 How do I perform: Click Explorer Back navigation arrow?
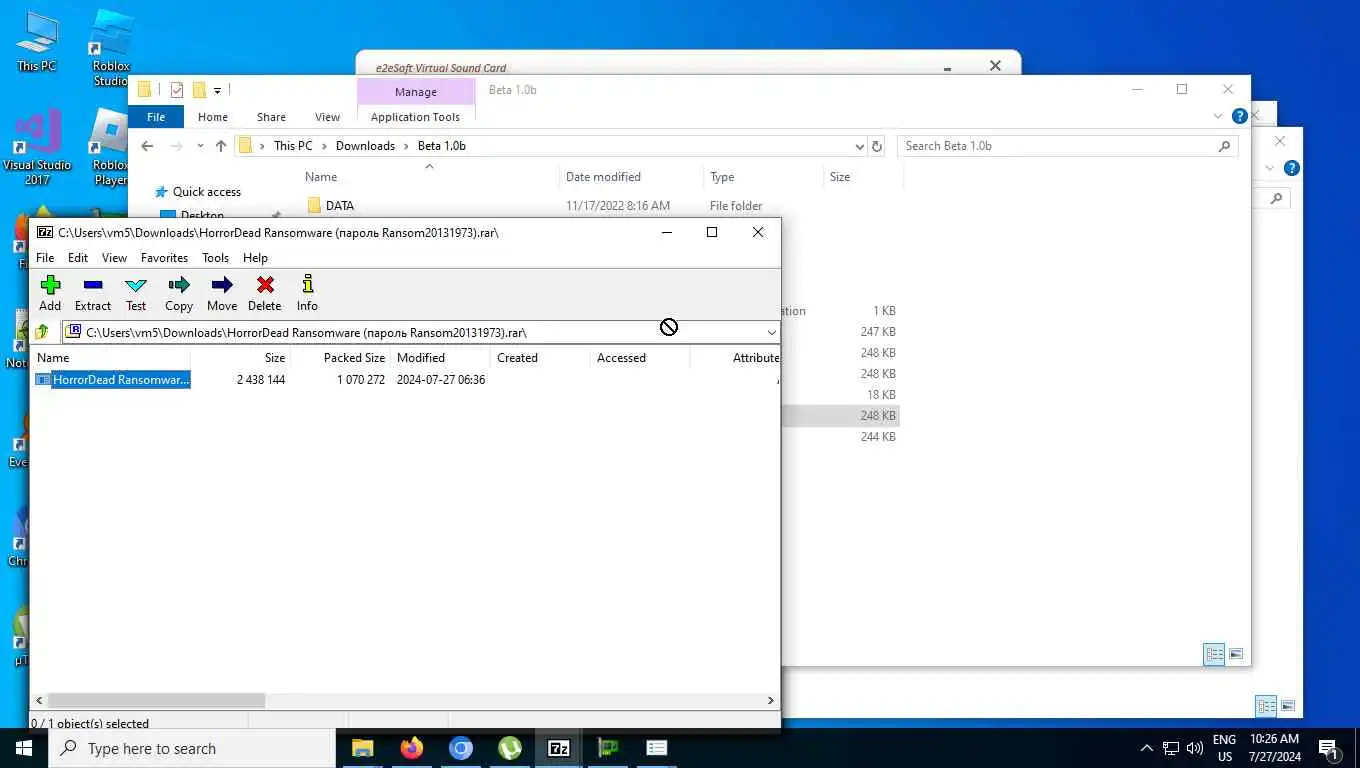(148, 146)
